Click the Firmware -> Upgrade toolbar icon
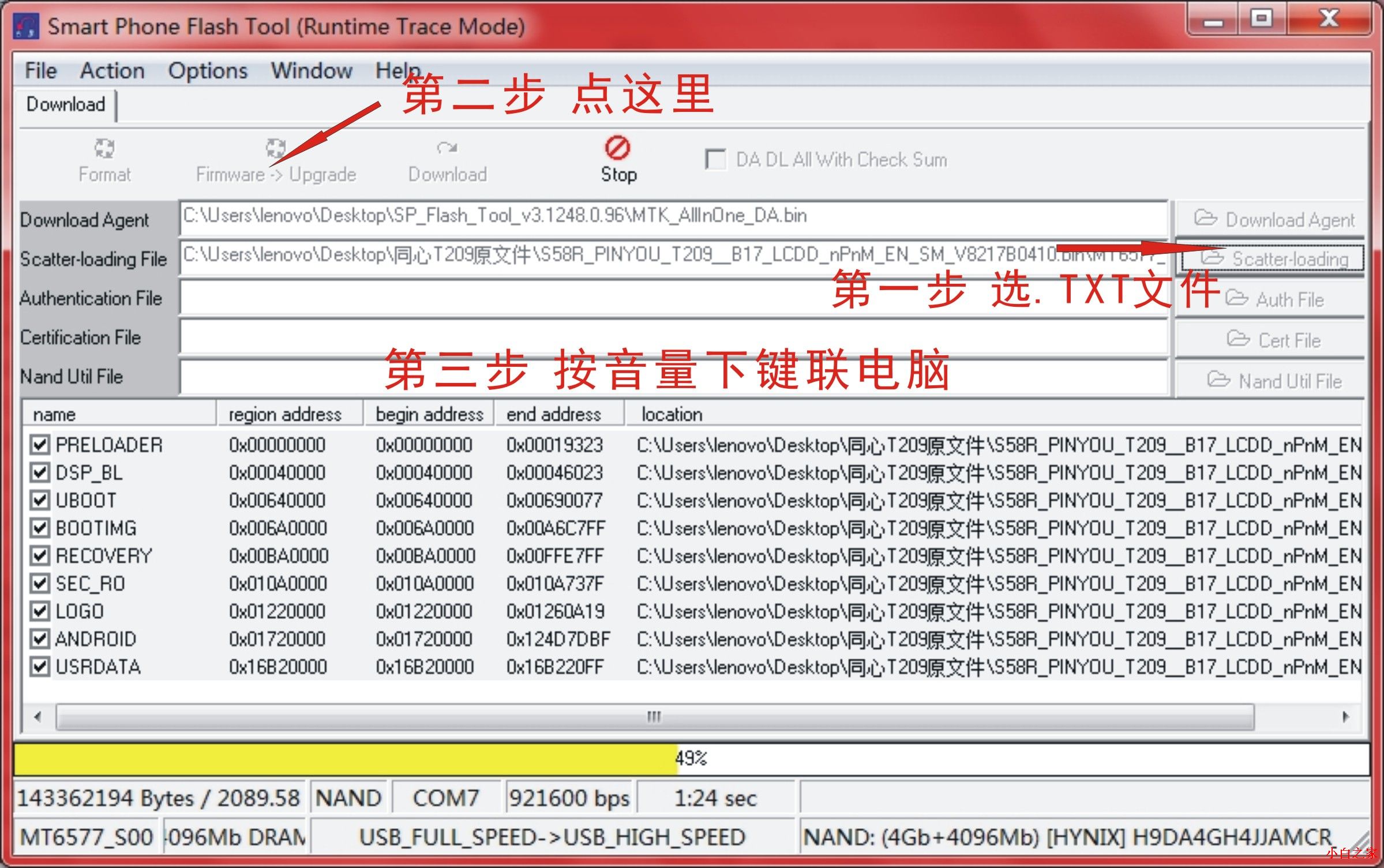 (276, 148)
